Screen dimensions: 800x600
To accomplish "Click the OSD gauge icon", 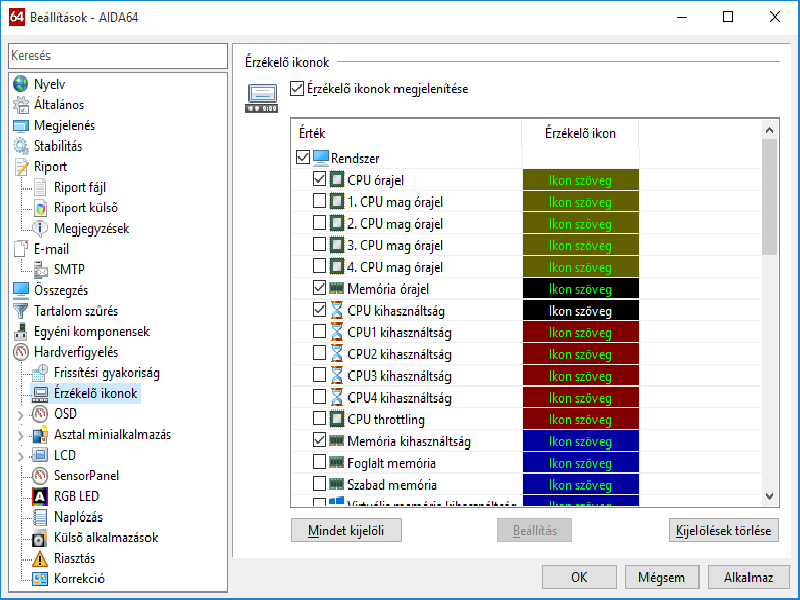I will pos(40,414).
